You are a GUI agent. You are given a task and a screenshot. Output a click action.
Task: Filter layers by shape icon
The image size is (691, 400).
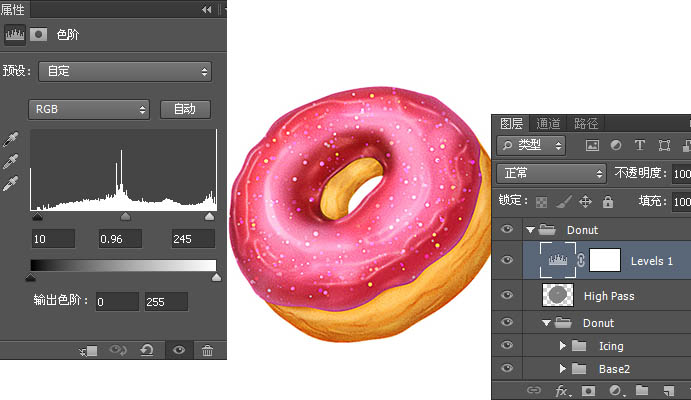[x=664, y=145]
